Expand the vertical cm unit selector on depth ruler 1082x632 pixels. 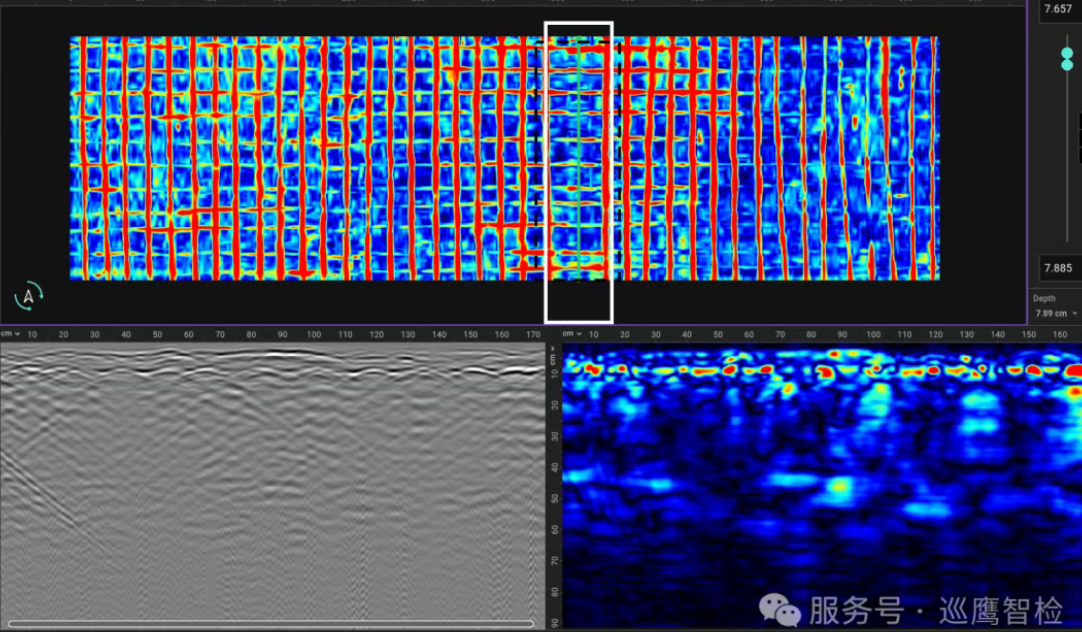click(555, 359)
